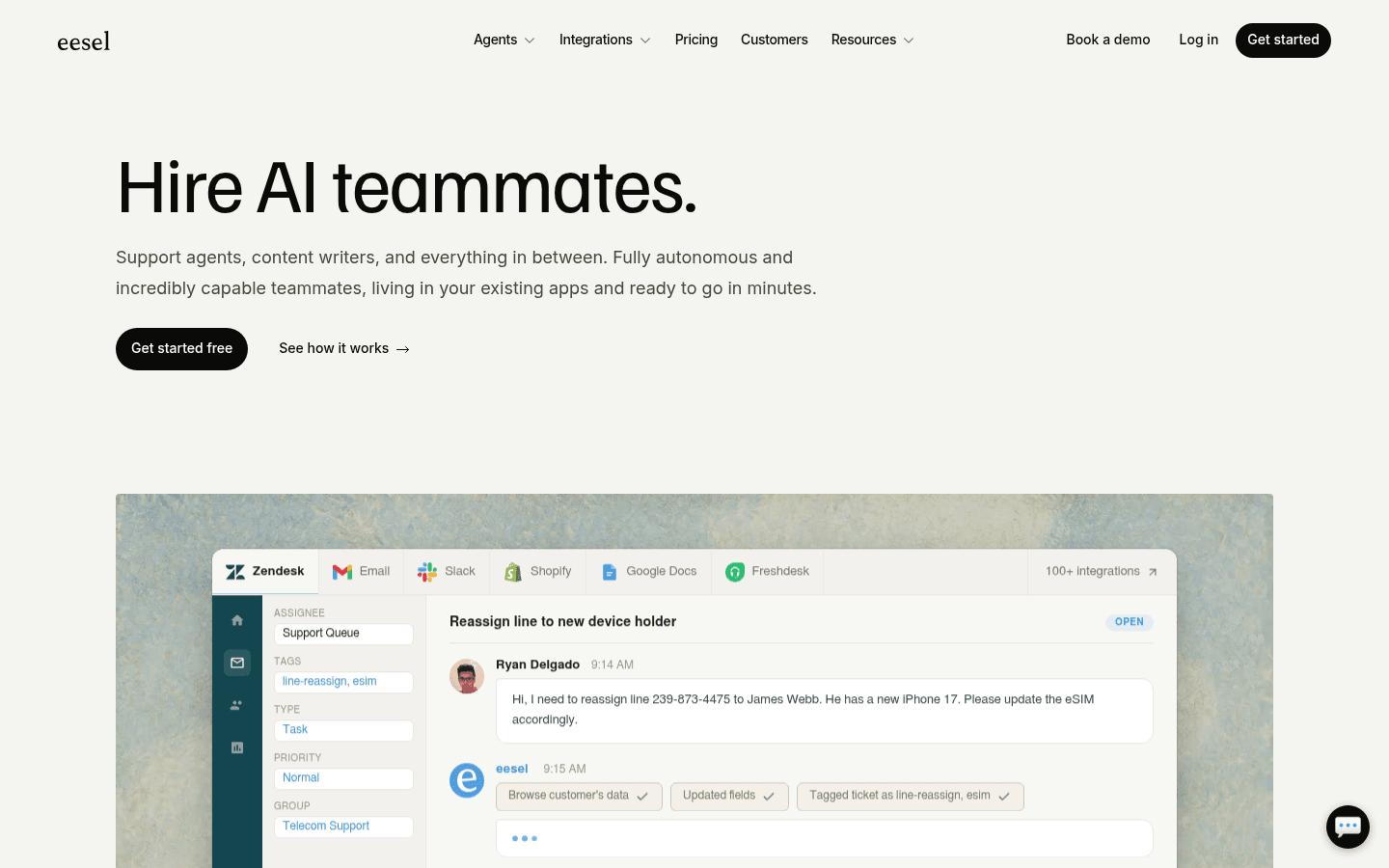Click the typing indicator reply box
This screenshot has height=868, width=1389.
tap(825, 838)
